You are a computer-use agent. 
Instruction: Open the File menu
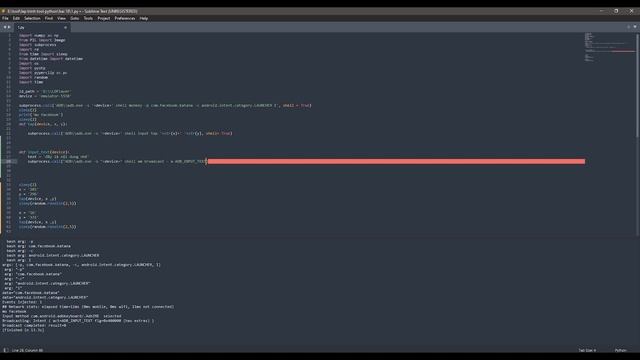click(x=5, y=18)
